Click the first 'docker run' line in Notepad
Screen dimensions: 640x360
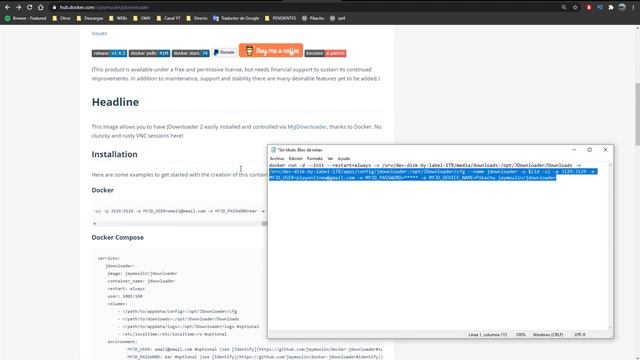[424, 165]
